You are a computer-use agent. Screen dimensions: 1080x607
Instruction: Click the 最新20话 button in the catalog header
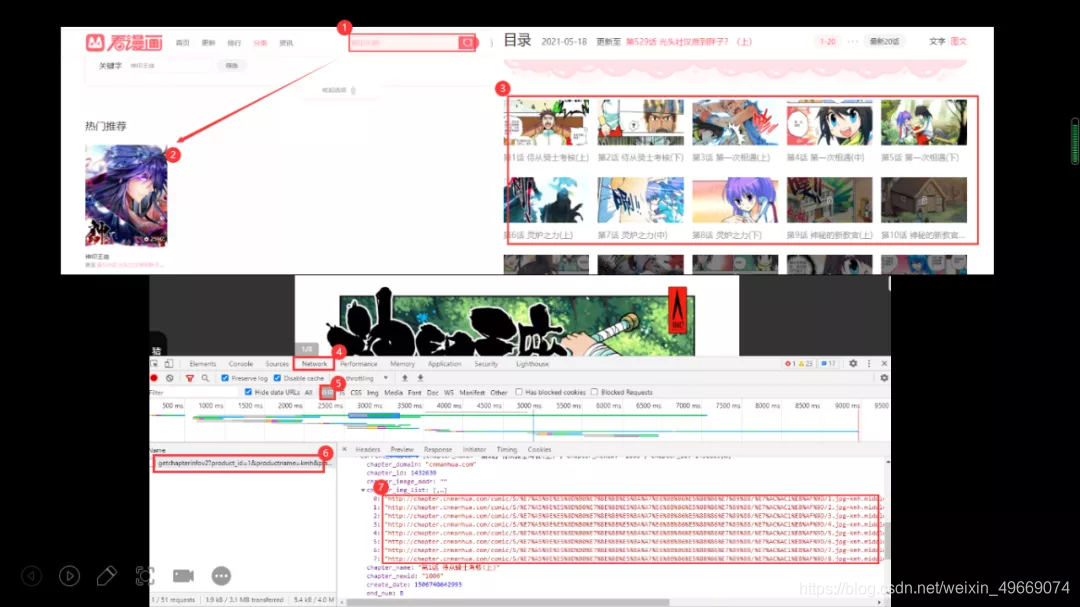(884, 41)
